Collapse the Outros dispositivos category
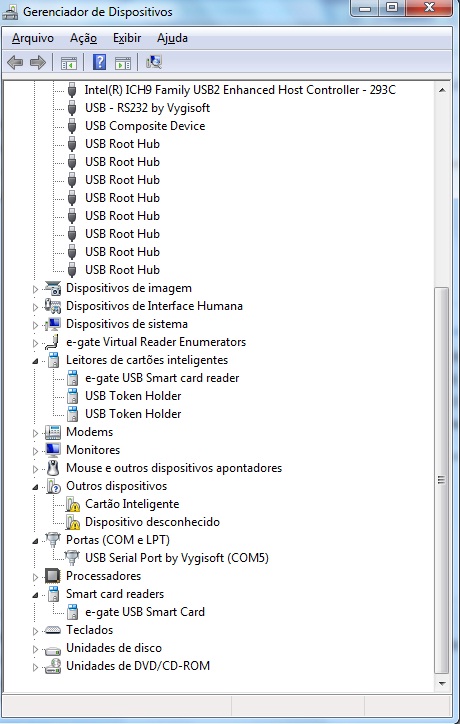The image size is (460, 724). (x=36, y=488)
